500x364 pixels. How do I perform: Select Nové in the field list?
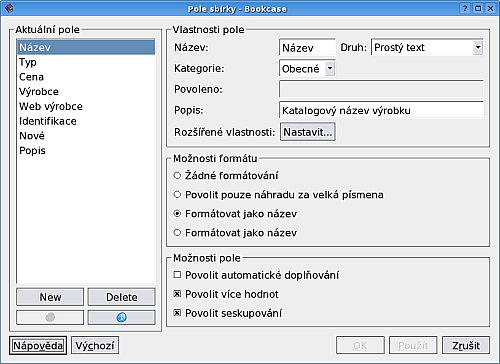pyautogui.click(x=86, y=135)
